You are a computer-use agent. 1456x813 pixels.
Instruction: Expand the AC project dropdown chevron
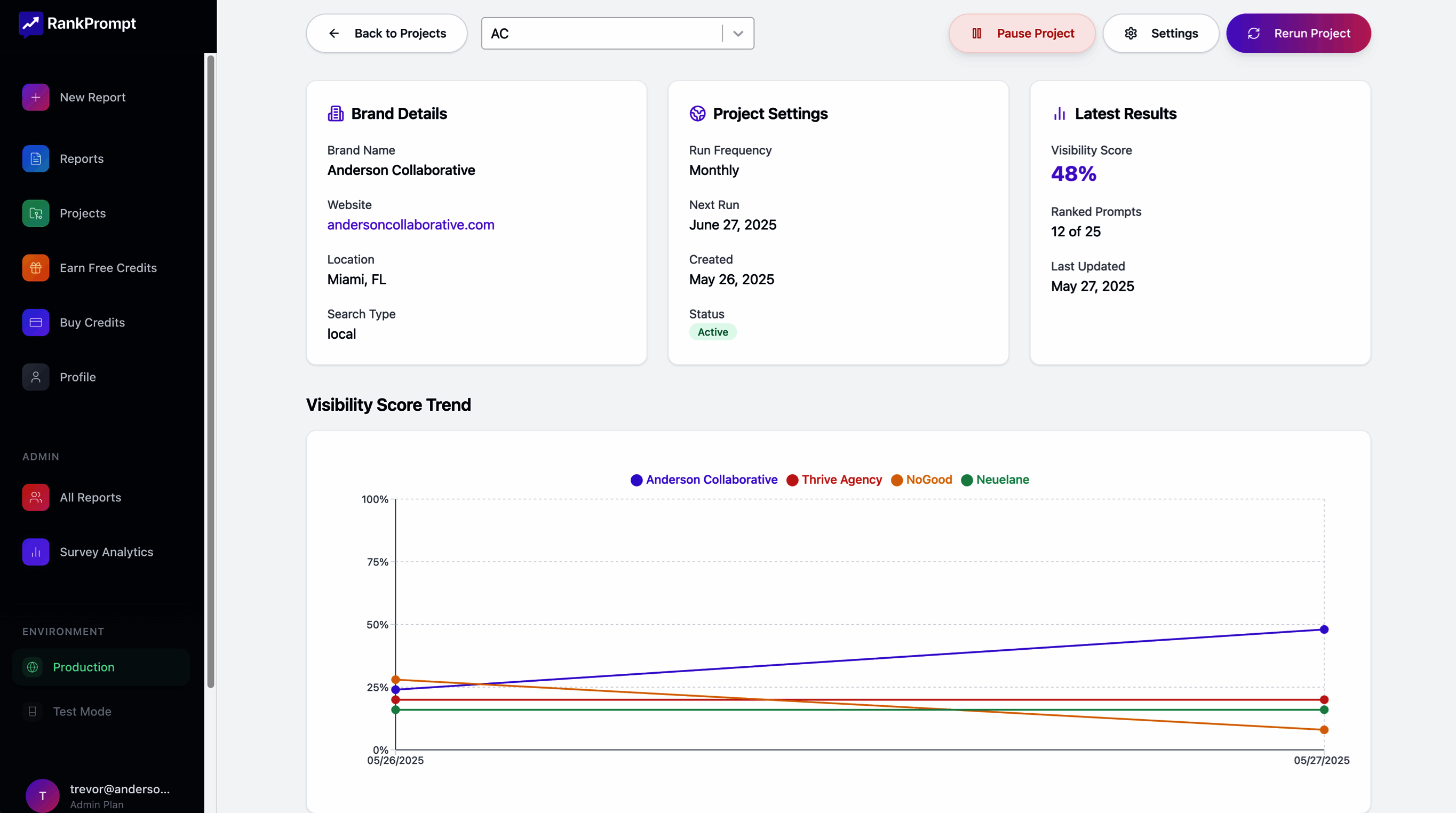(x=738, y=34)
